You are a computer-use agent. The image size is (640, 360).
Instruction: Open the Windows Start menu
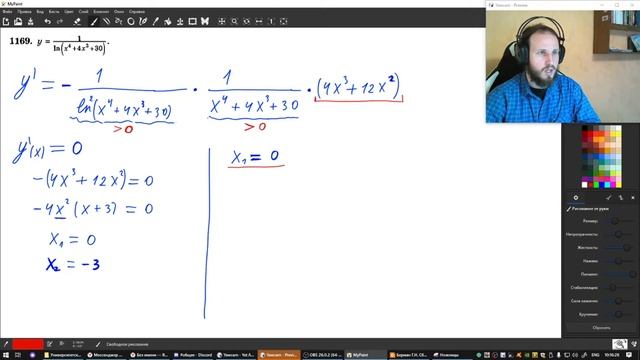[x=6, y=355]
